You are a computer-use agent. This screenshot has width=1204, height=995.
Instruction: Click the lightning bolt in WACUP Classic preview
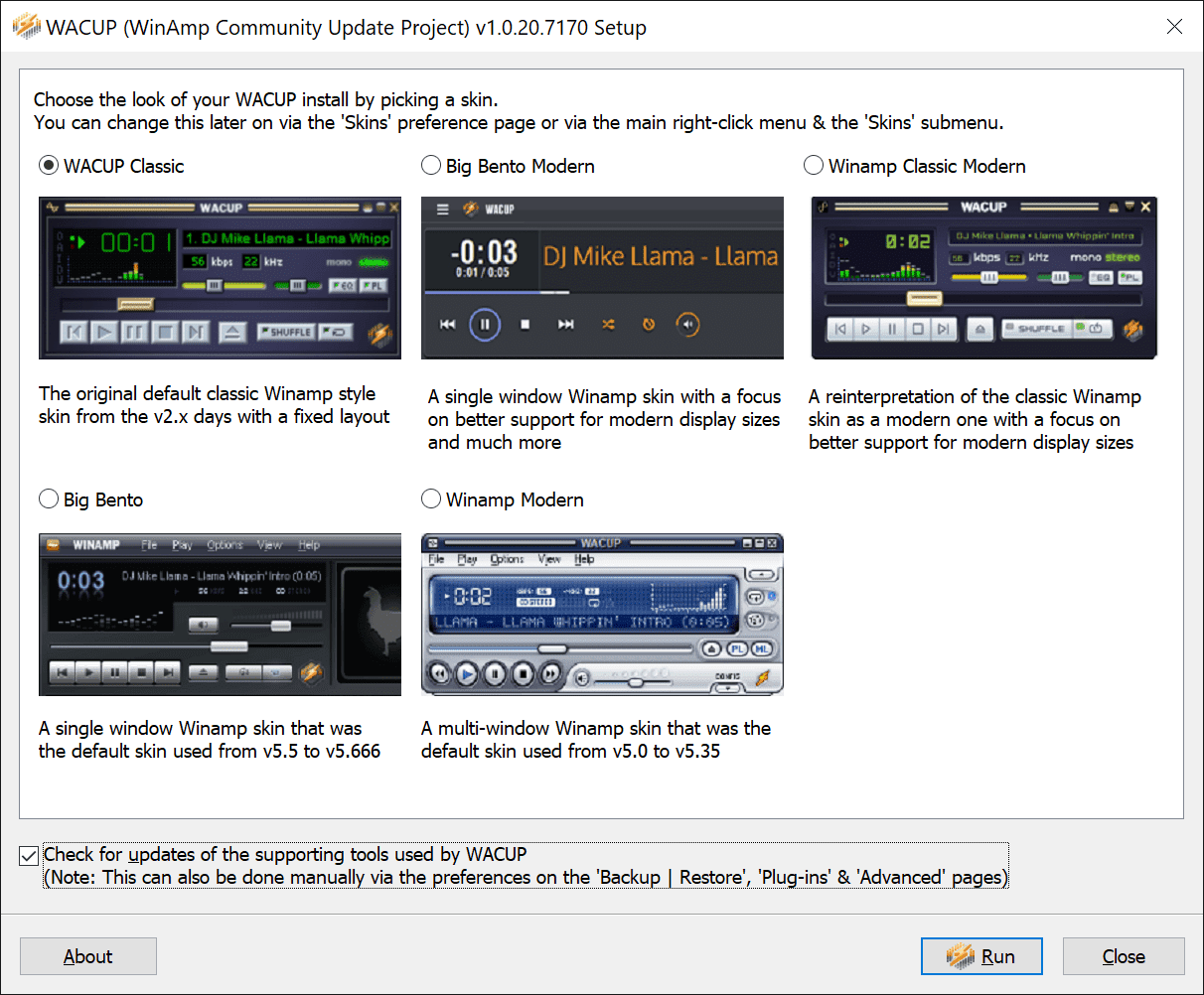pyautogui.click(x=379, y=334)
